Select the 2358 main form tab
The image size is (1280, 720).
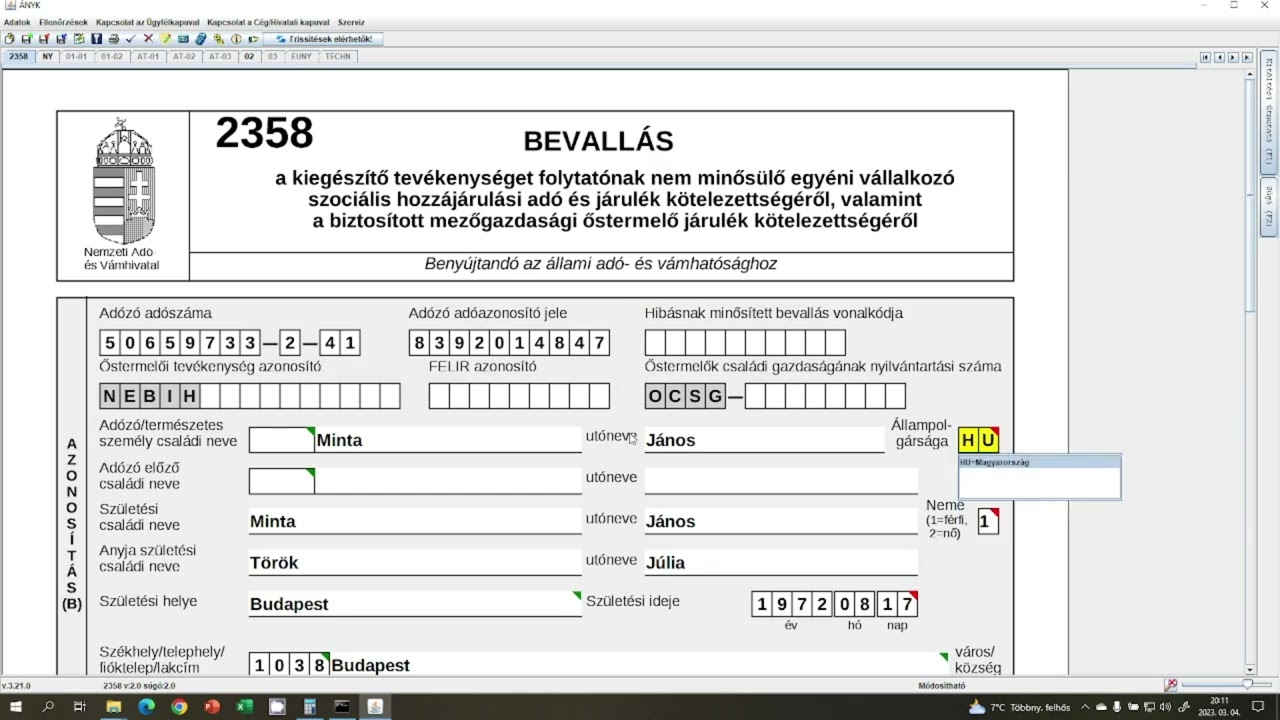[19, 57]
